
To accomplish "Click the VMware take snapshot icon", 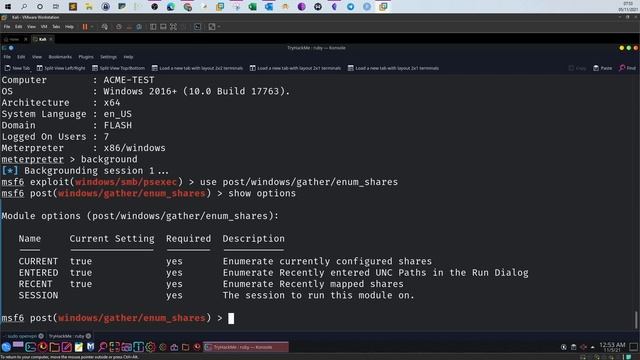I will click(x=119, y=27).
